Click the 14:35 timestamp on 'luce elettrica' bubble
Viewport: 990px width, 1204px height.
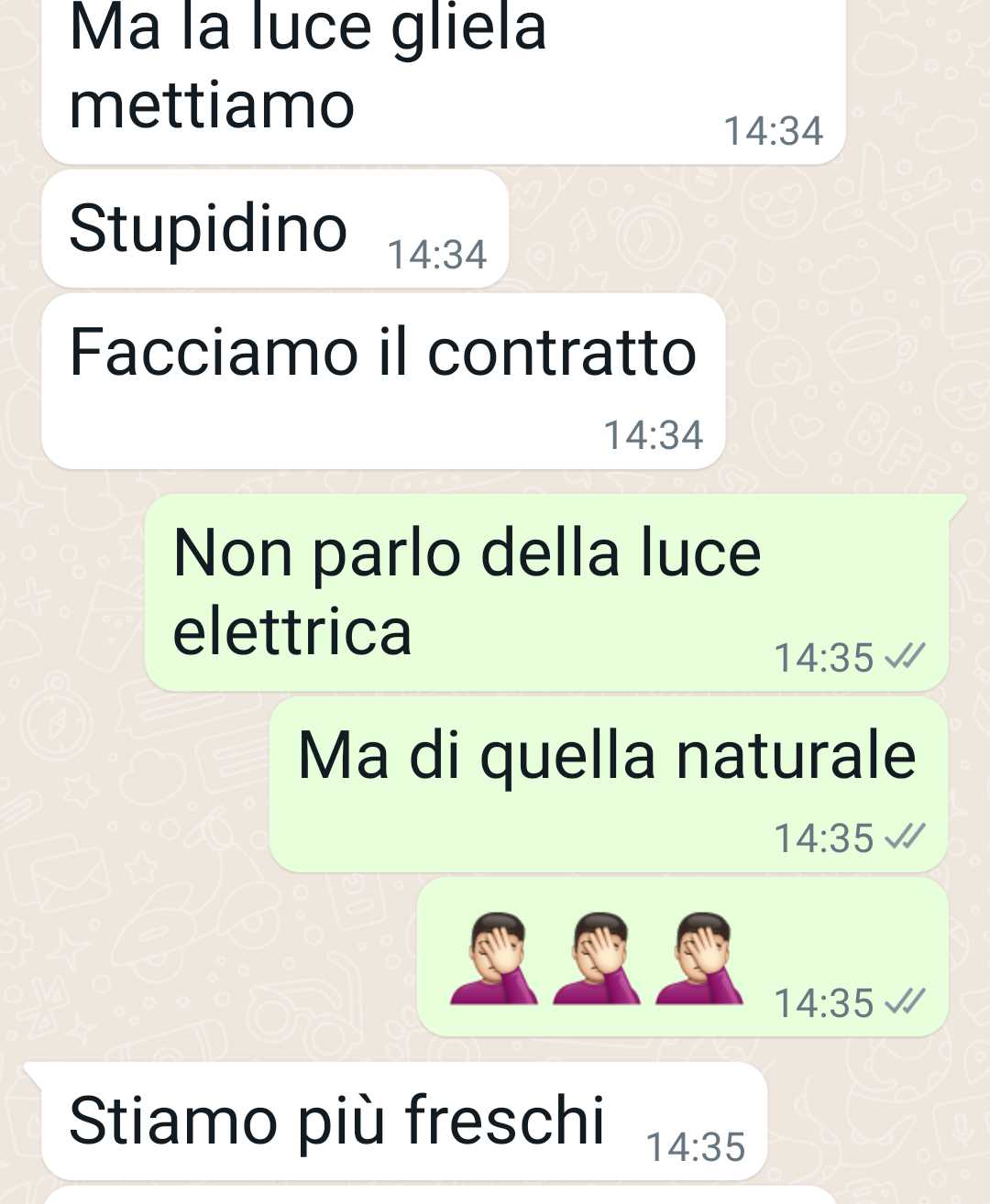(x=824, y=657)
